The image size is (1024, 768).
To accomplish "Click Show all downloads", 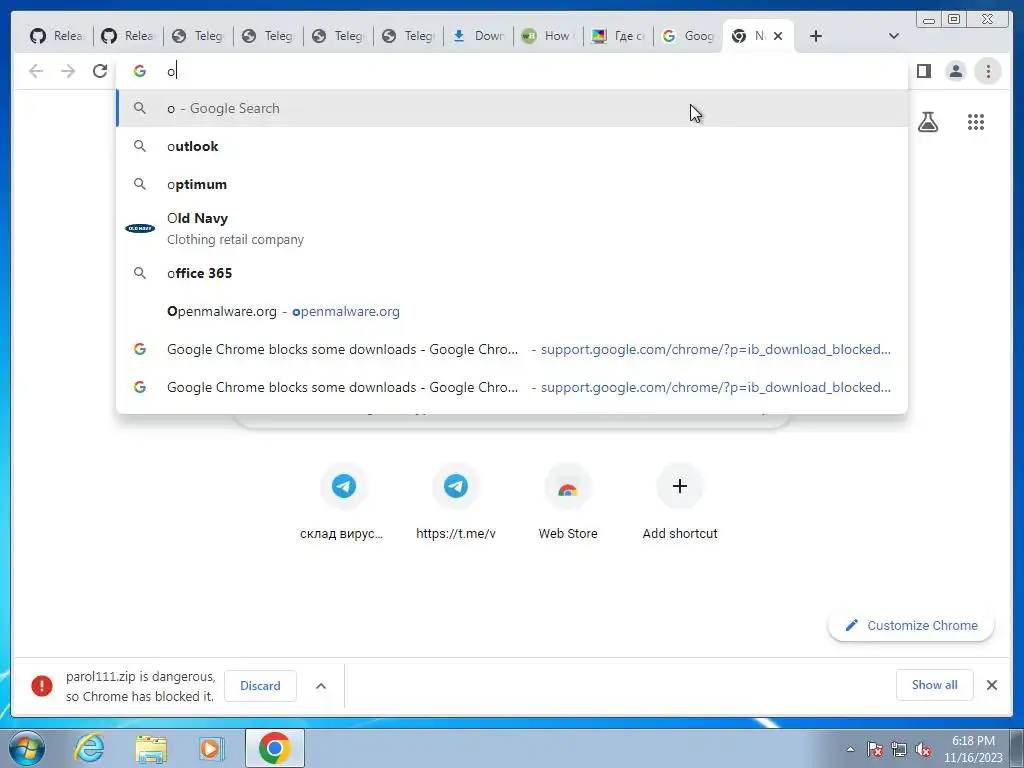I will point(935,684).
